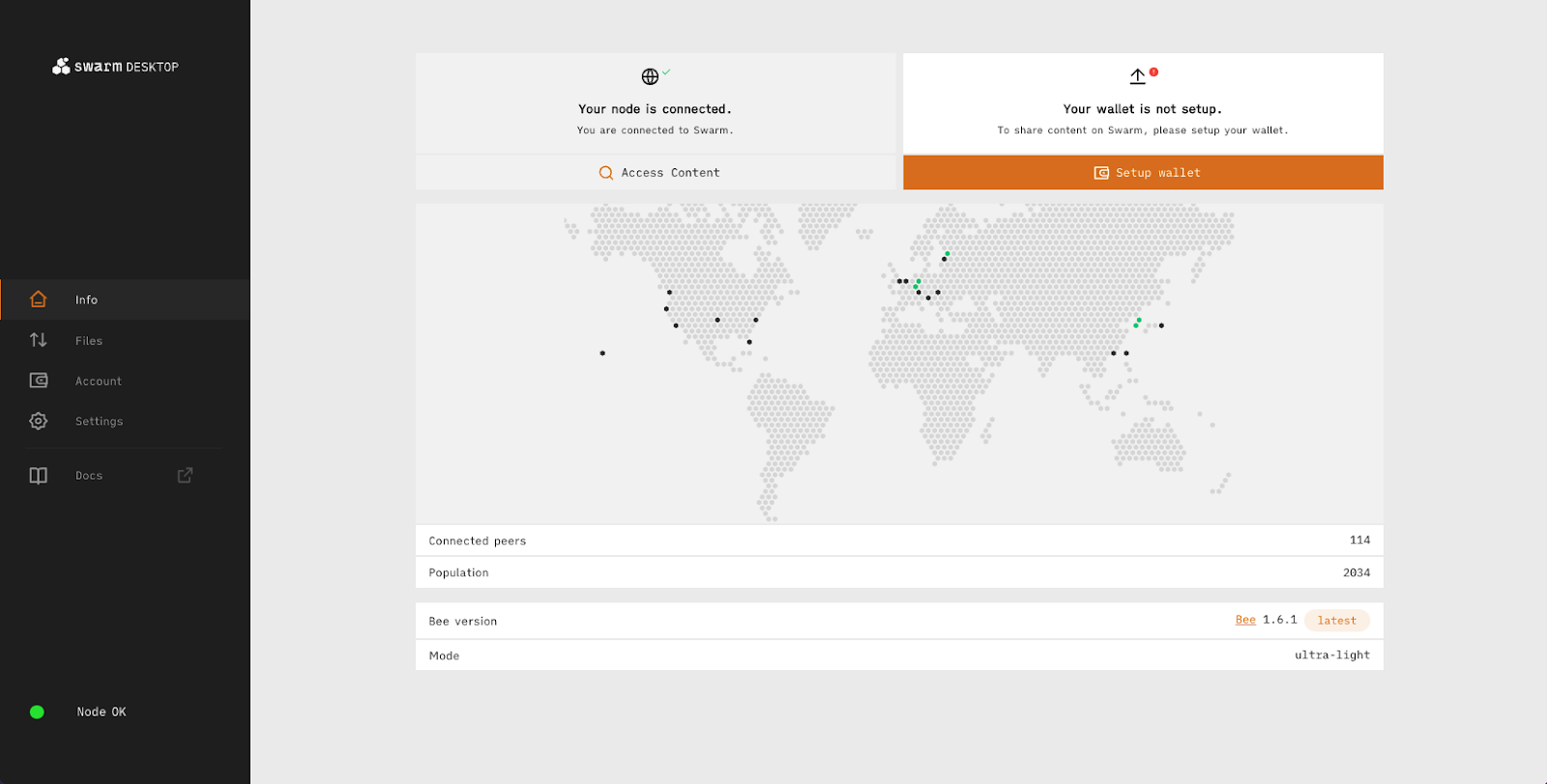Open the Settings page label
Image resolution: width=1547 pixels, height=784 pixels.
point(99,421)
